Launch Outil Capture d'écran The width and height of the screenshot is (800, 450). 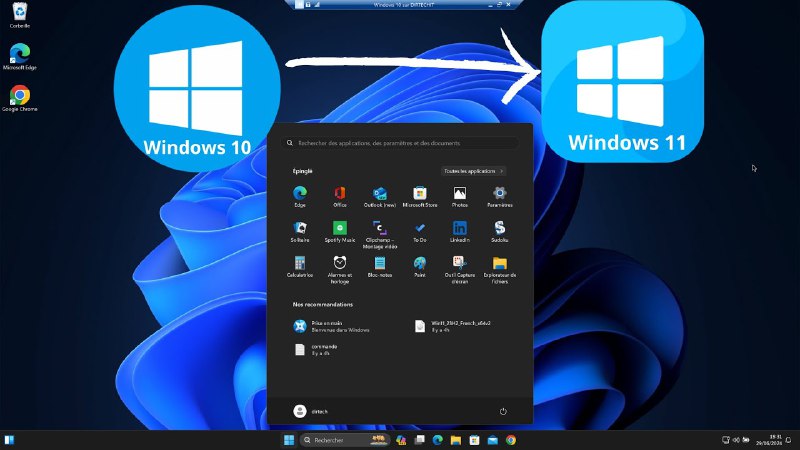(x=460, y=270)
